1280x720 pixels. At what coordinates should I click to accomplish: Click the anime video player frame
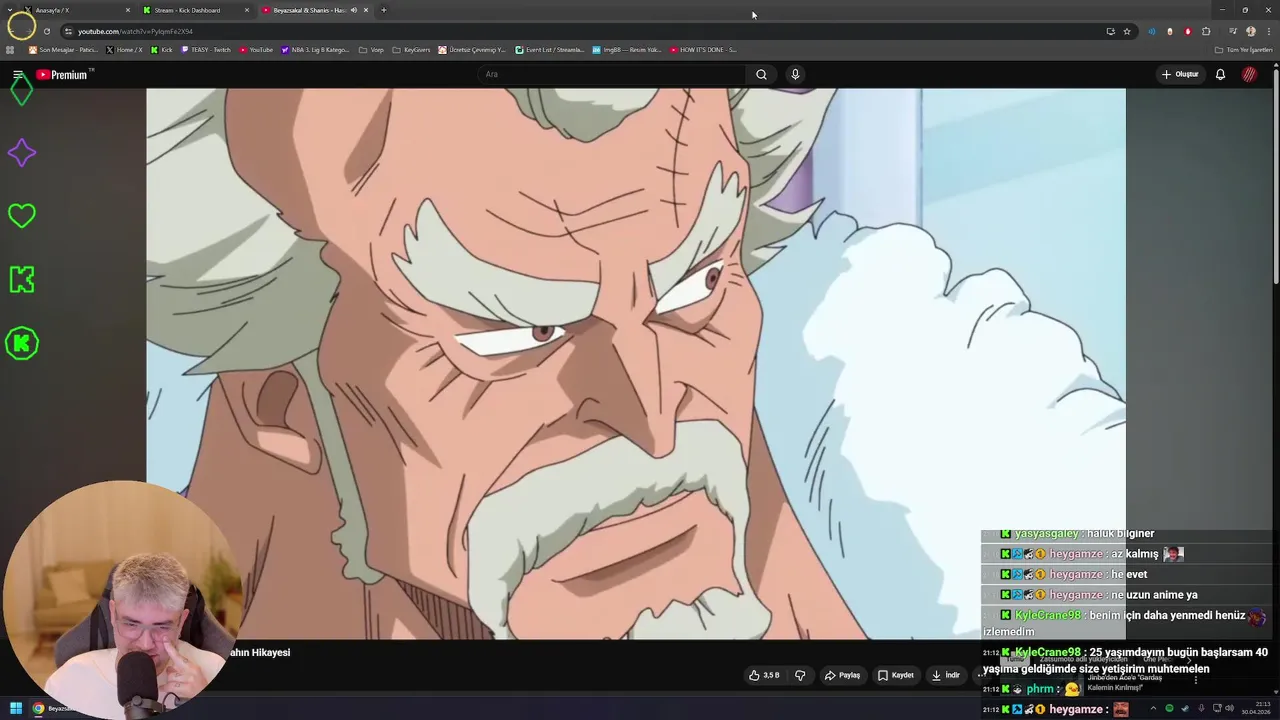[635, 364]
